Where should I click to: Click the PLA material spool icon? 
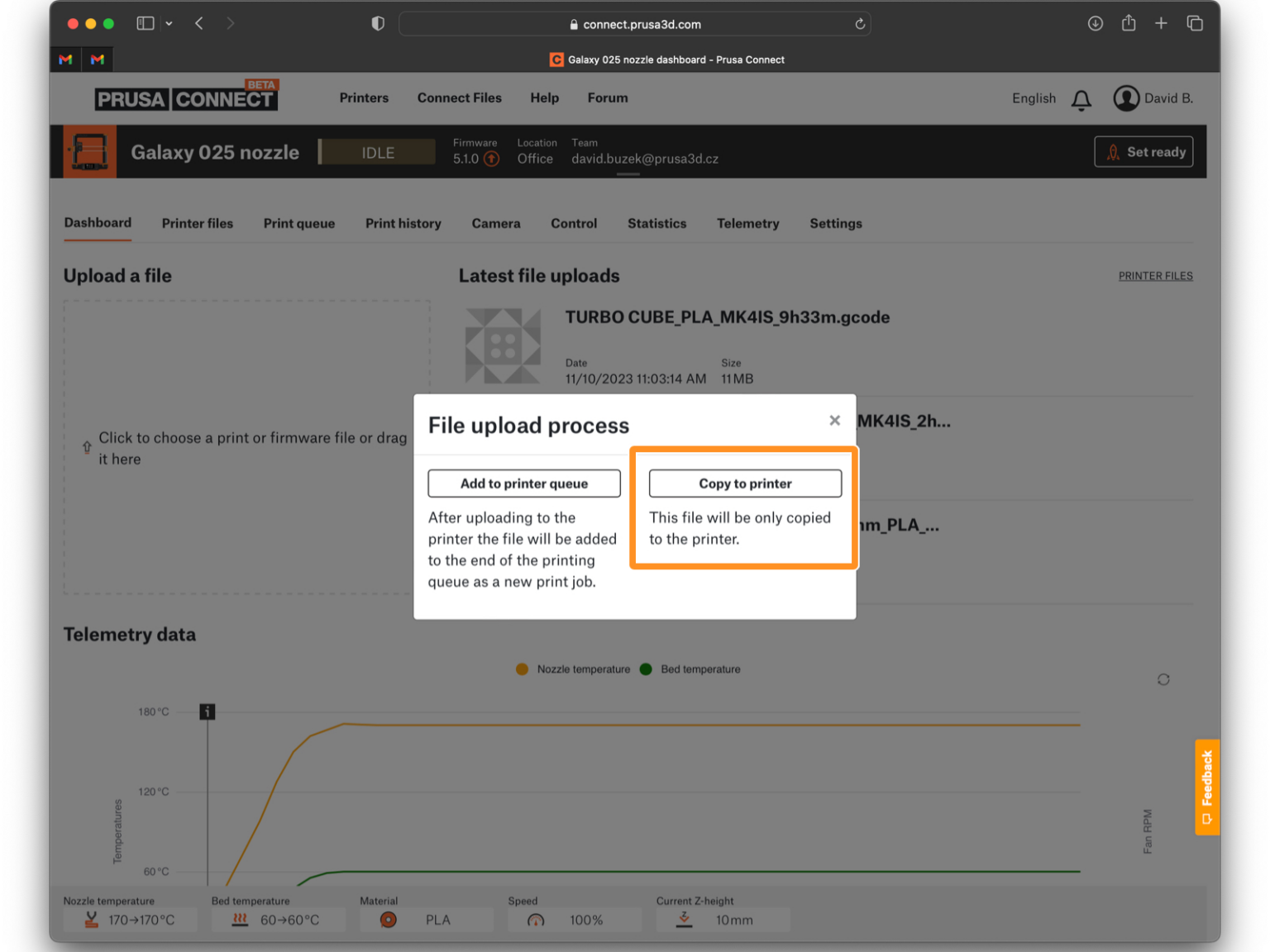(x=388, y=920)
